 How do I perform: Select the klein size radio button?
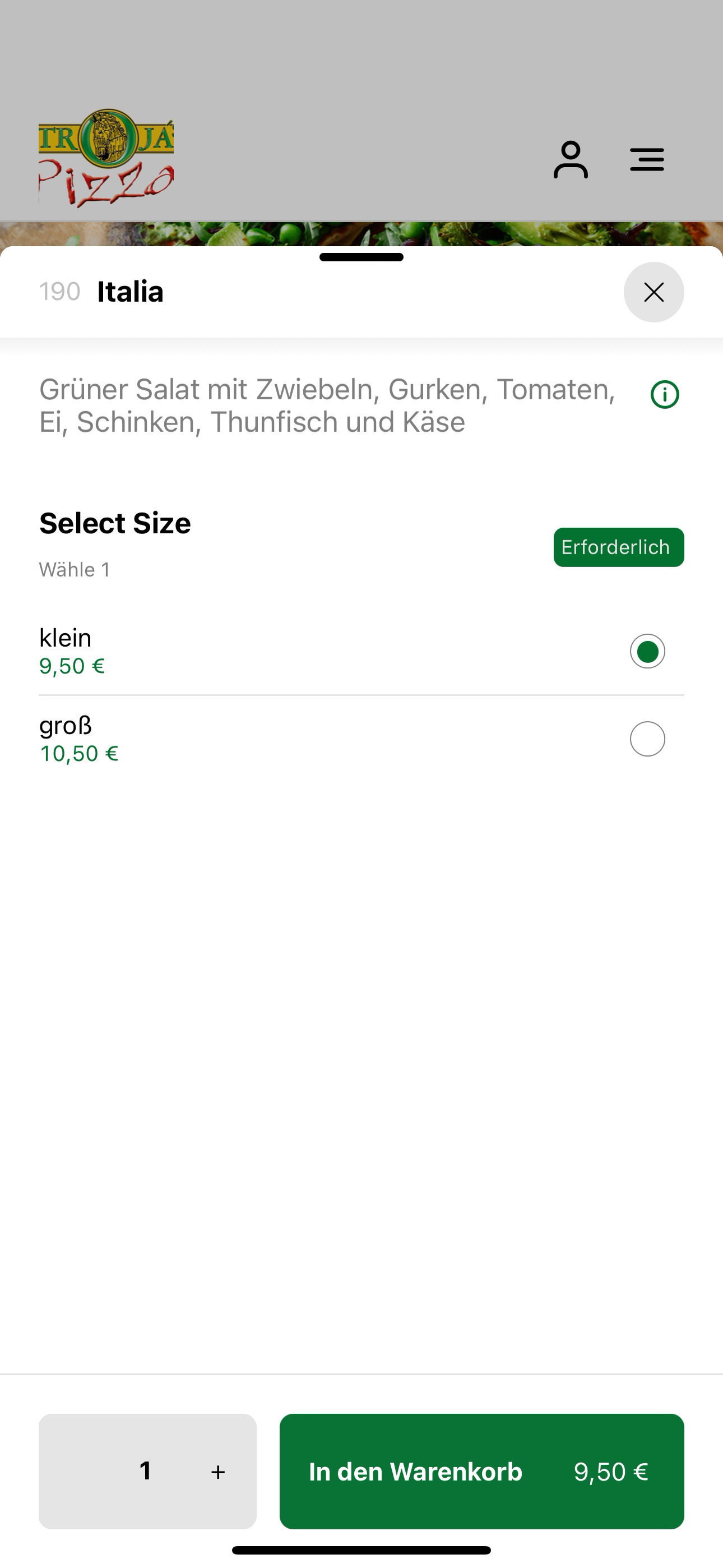[x=647, y=651]
